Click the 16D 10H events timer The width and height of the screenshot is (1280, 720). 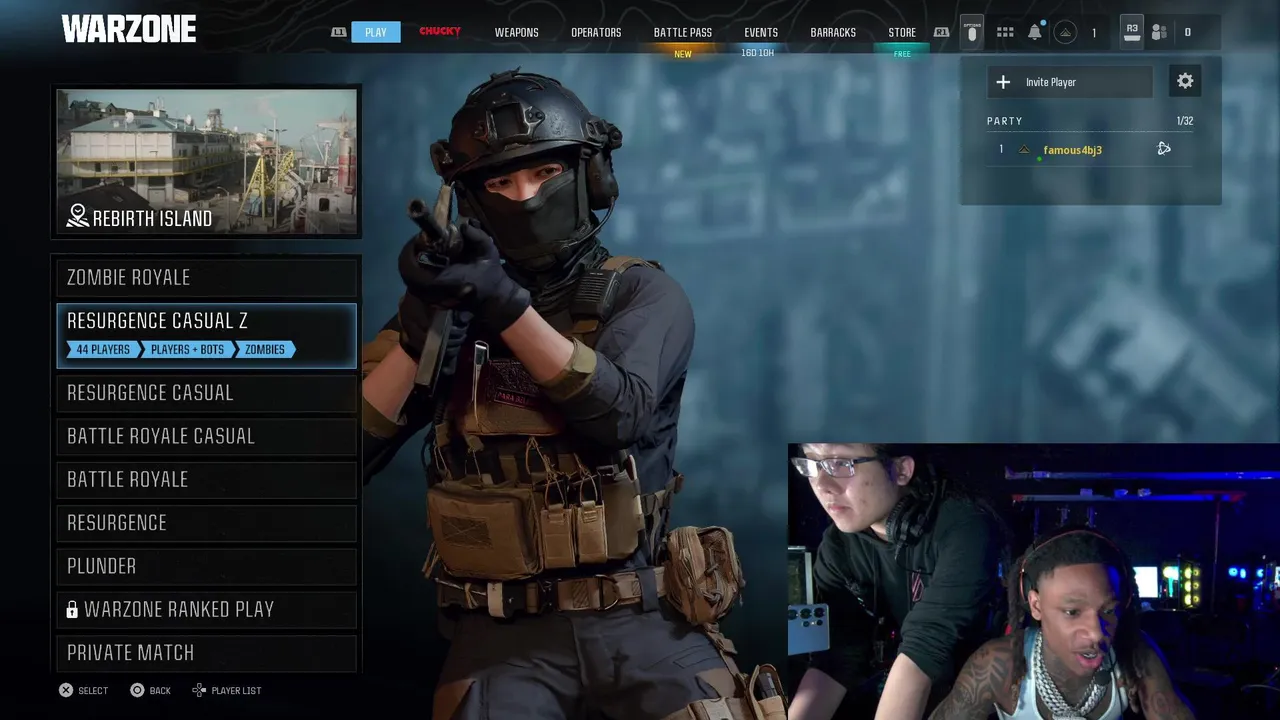757,53
